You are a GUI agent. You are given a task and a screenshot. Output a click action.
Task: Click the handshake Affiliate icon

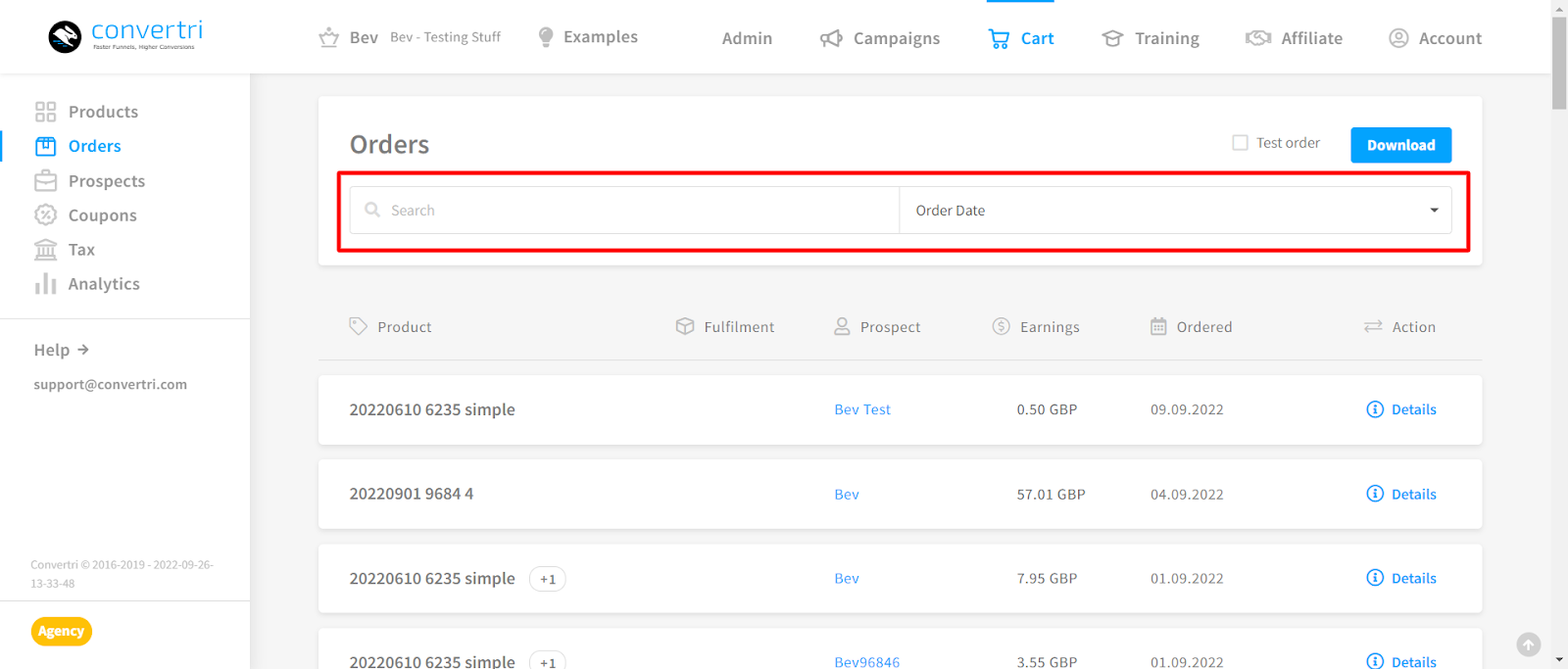point(1258,38)
